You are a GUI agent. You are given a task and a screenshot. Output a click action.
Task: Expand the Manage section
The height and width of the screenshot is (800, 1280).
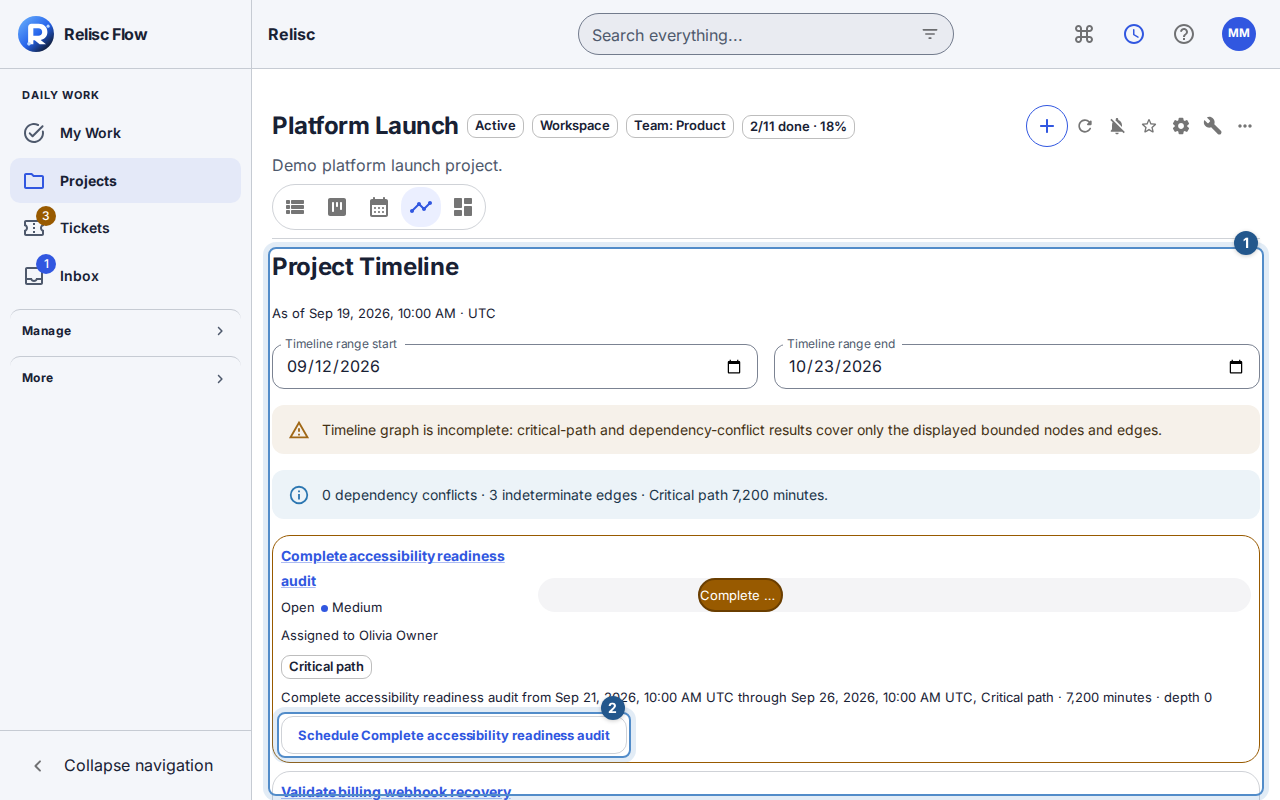125,331
